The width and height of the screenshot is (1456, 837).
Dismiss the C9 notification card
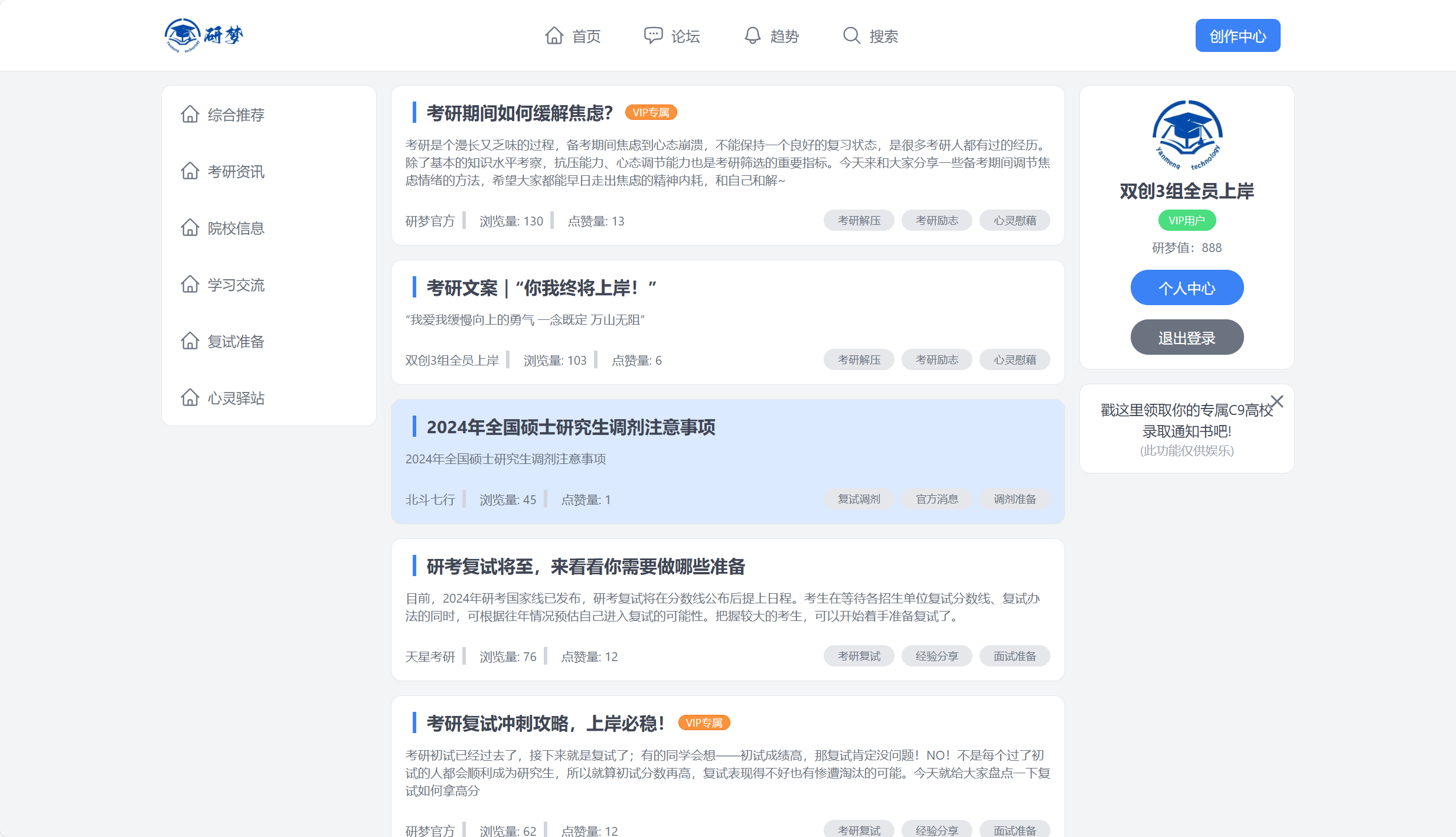click(x=1277, y=401)
